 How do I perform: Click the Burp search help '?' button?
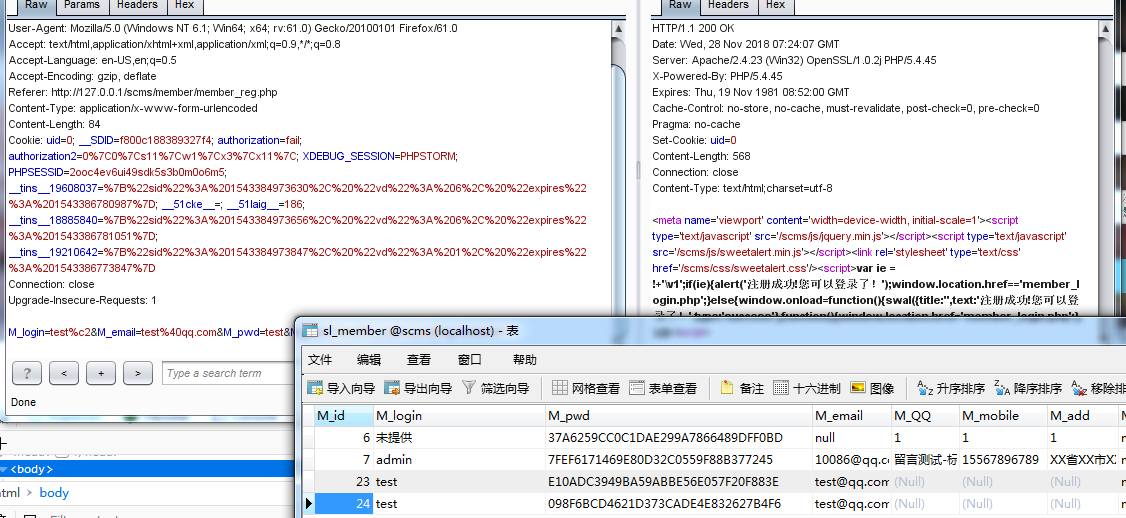click(27, 373)
